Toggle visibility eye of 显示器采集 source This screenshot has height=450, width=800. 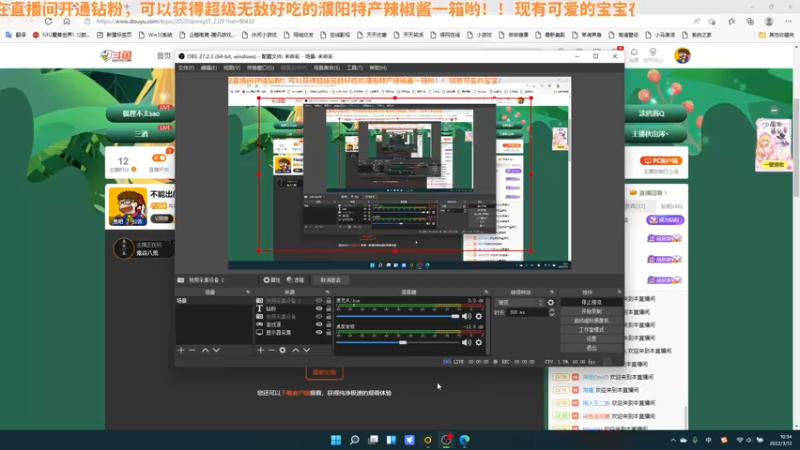click(319, 333)
